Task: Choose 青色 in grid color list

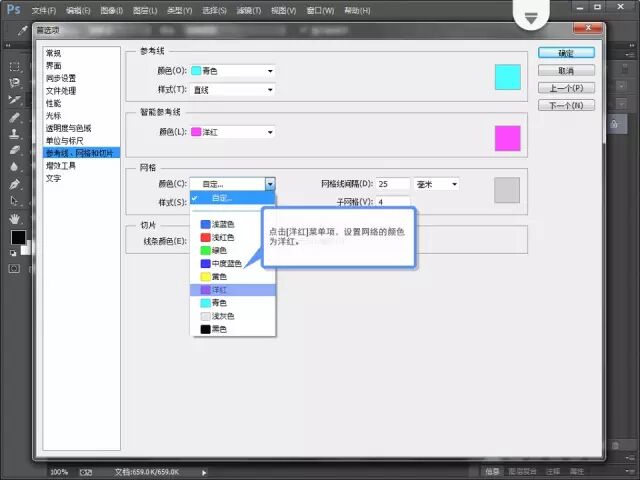Action: (x=233, y=303)
